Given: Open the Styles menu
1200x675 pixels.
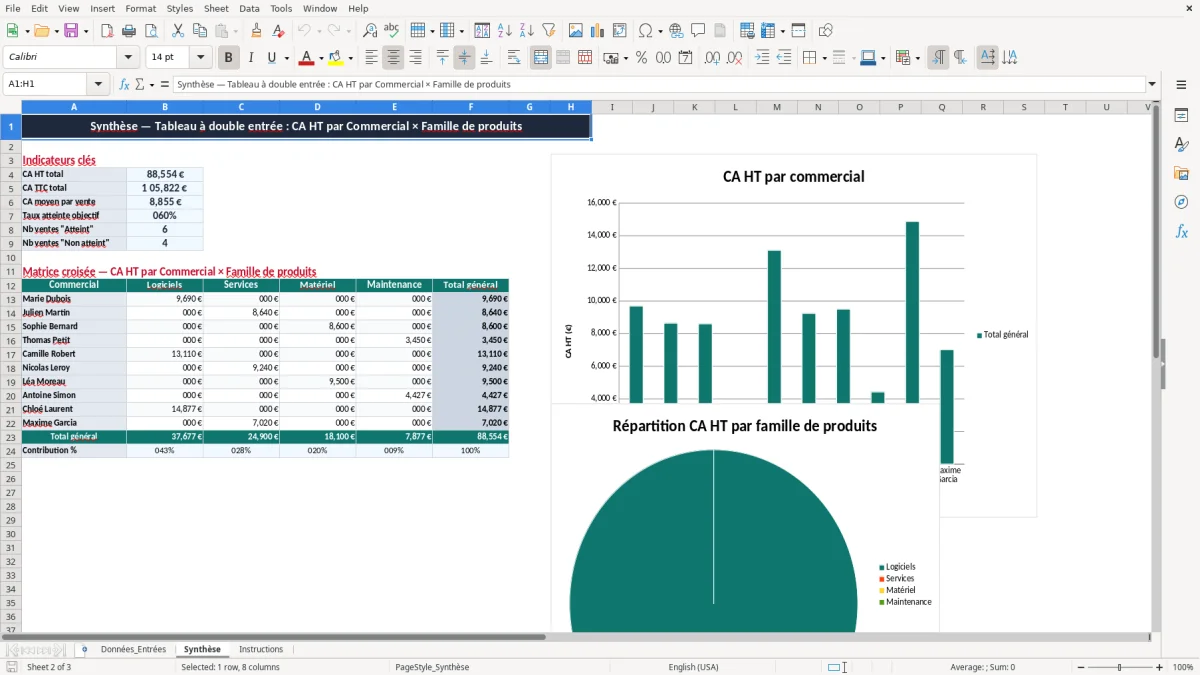Looking at the screenshot, I should (x=180, y=8).
